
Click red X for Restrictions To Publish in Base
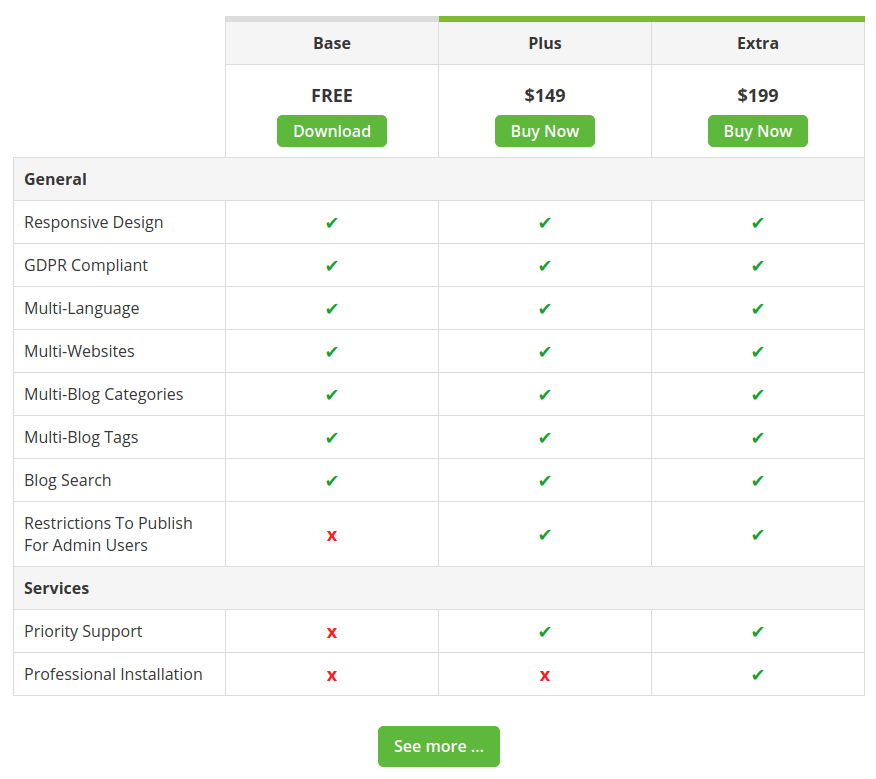coord(332,536)
